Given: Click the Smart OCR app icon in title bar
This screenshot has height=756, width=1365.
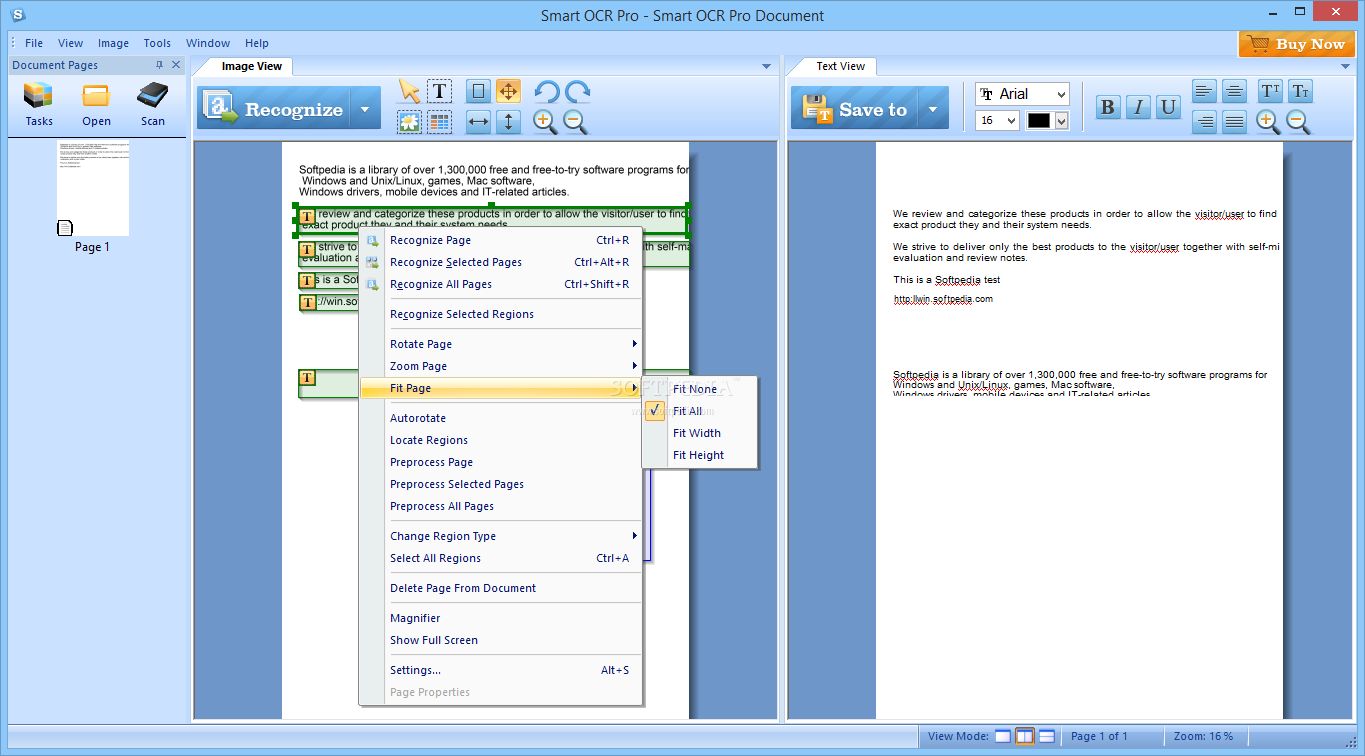Looking at the screenshot, I should [x=17, y=14].
